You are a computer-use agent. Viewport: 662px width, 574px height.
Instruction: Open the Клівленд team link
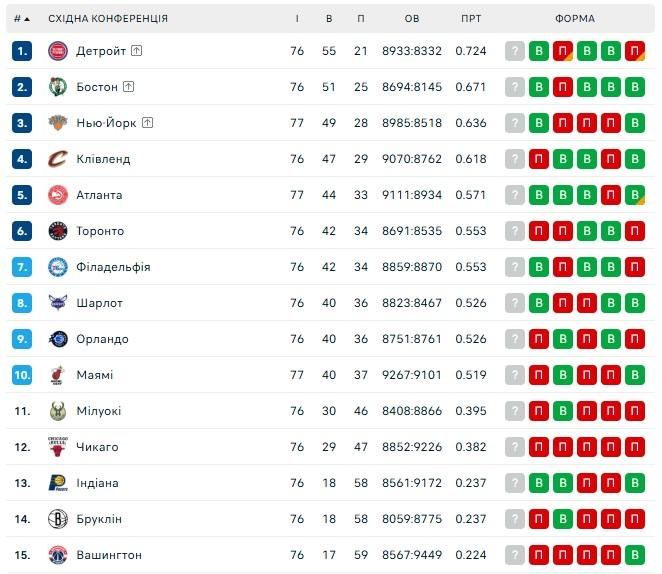coord(103,159)
